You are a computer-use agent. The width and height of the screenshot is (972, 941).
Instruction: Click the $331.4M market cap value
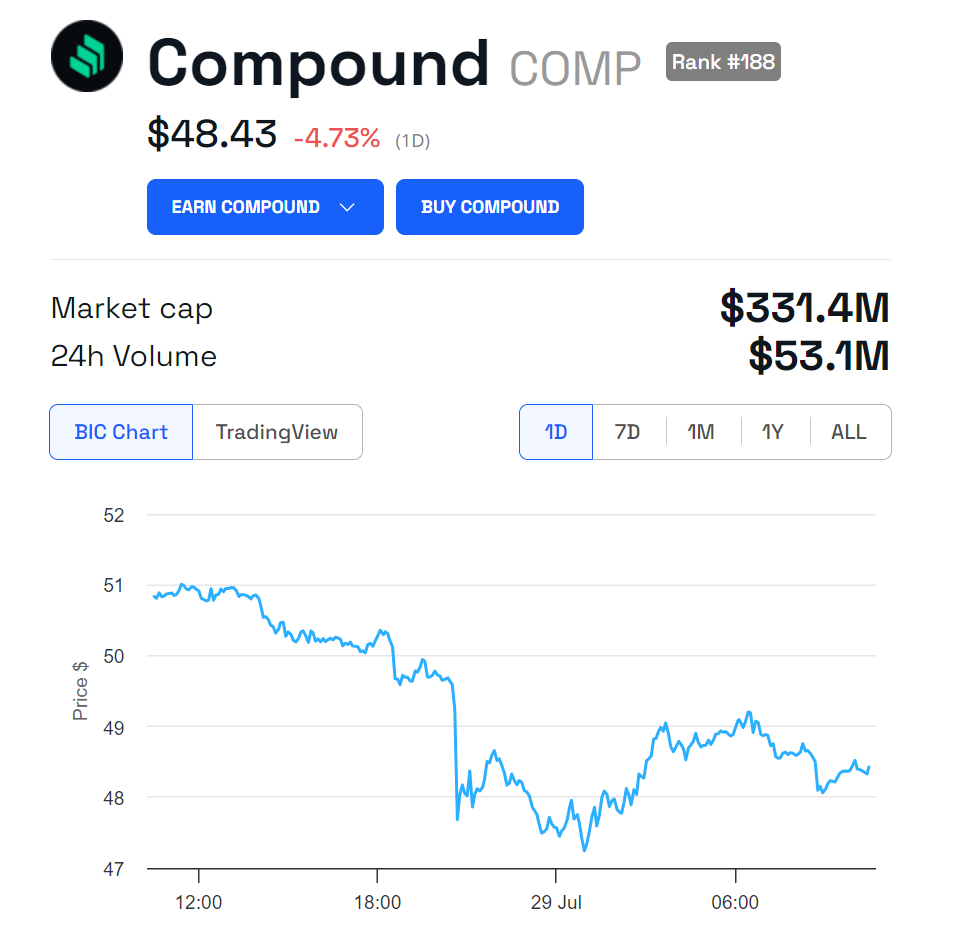click(x=804, y=308)
